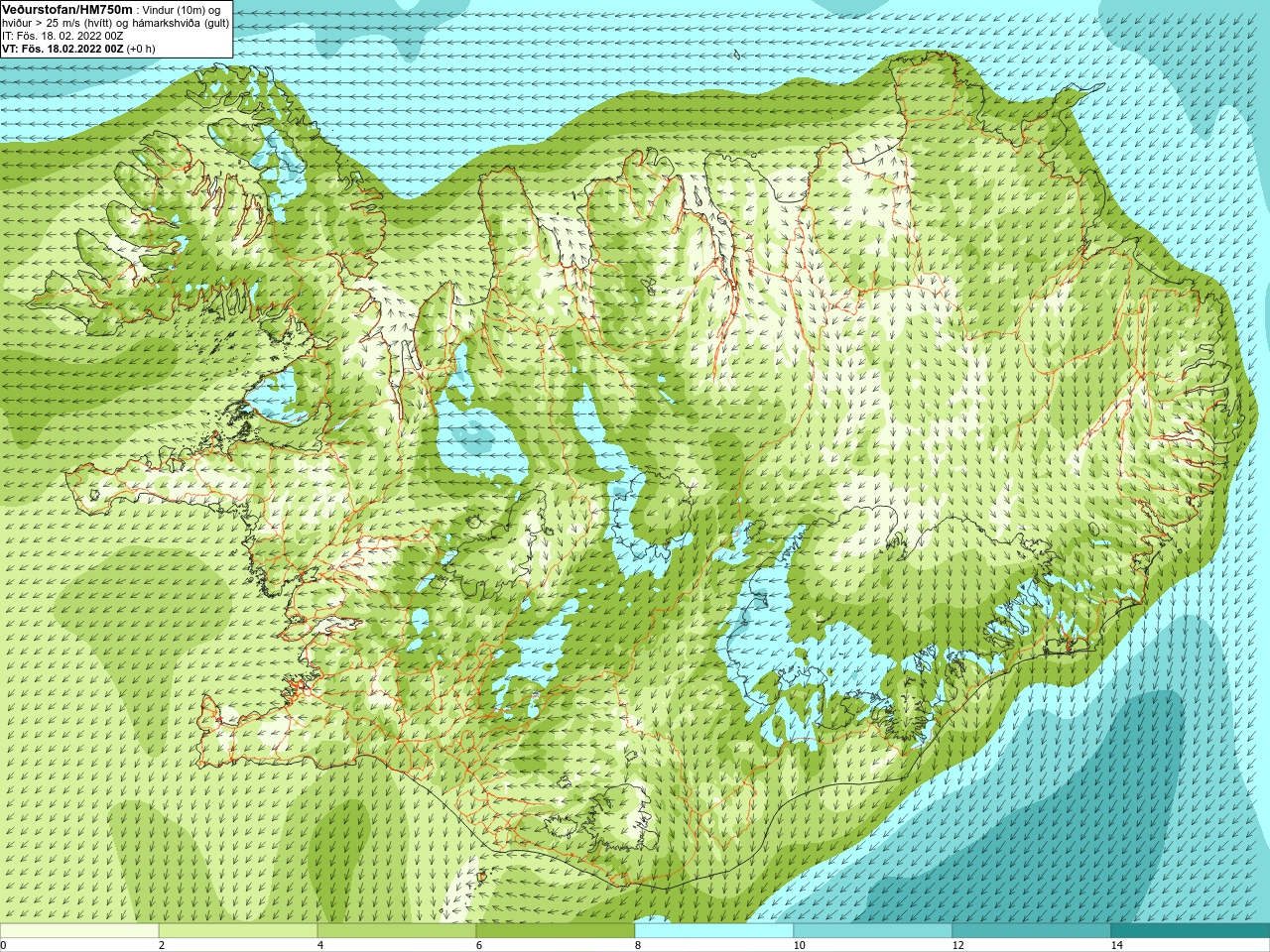The image size is (1270, 952).
Task: Click the 'Veðurstofan/HM750m' title text
Action: pyautogui.click(x=67, y=9)
